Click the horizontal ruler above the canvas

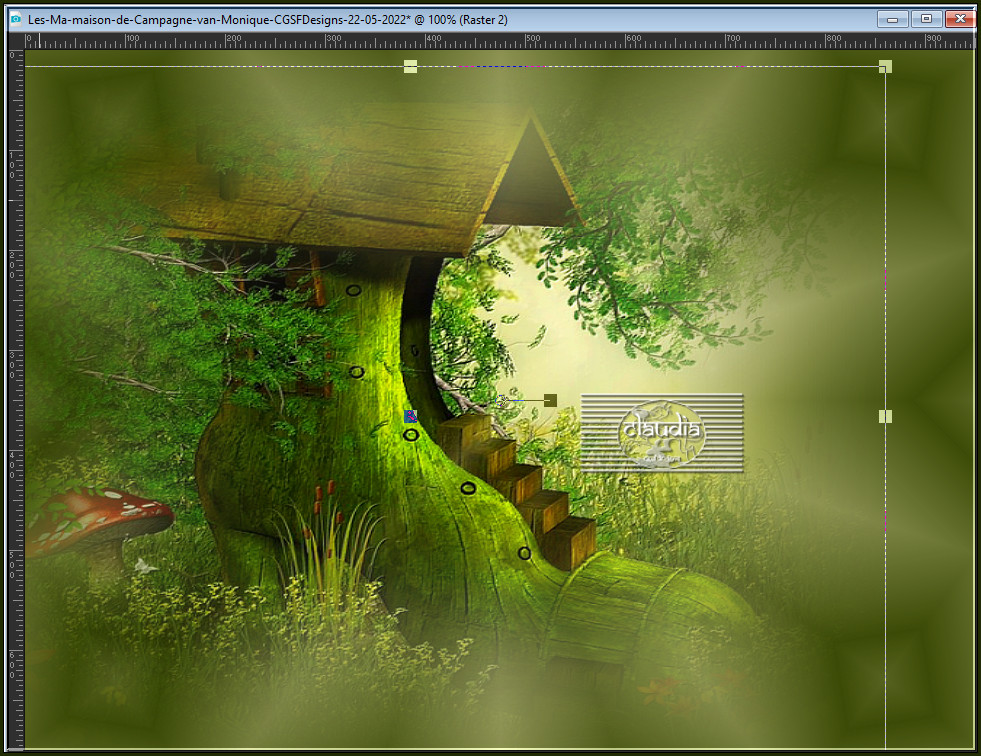tap(499, 41)
